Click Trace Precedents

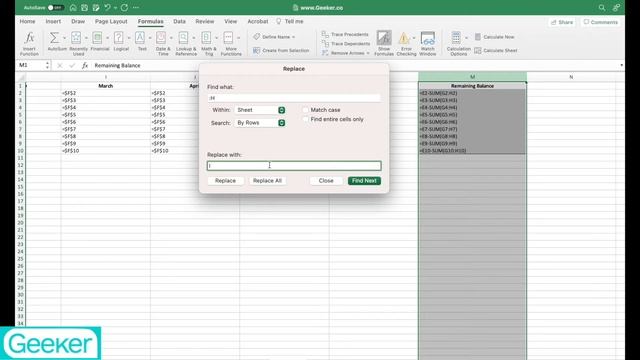pyautogui.click(x=345, y=34)
